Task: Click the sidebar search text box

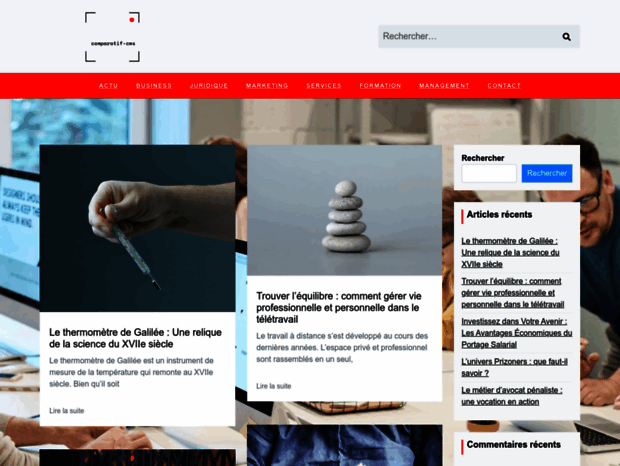Action: coord(489,173)
